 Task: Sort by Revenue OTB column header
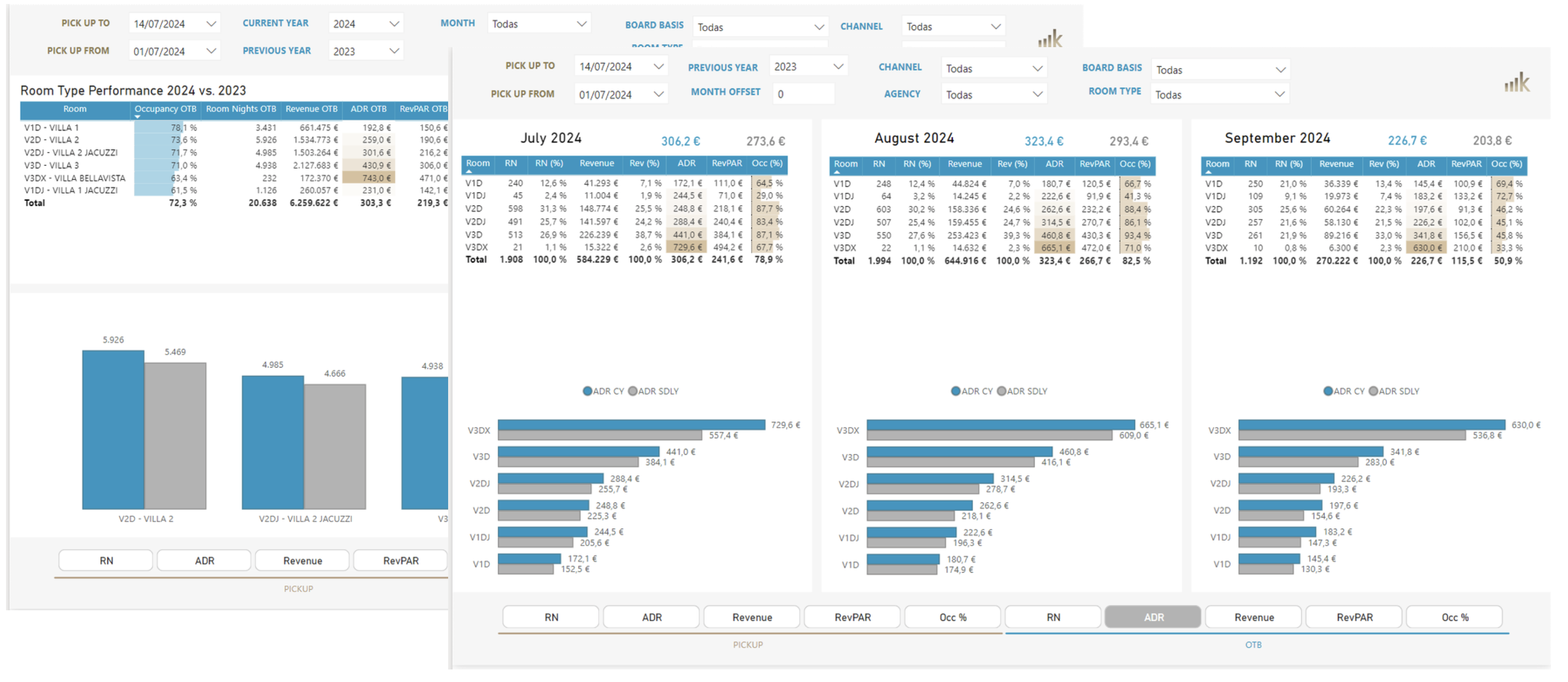coord(311,109)
